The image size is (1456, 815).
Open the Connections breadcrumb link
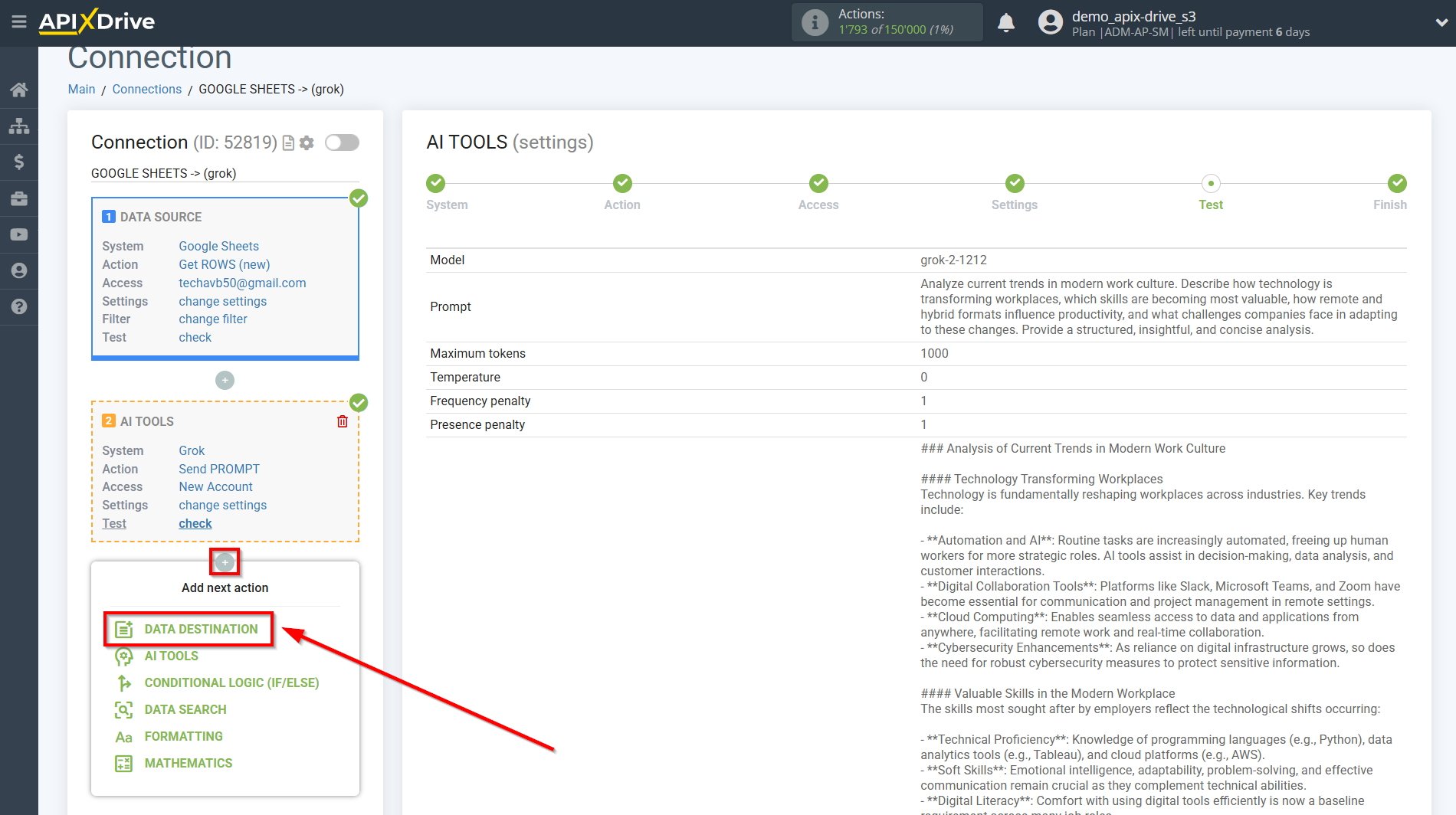(x=146, y=89)
